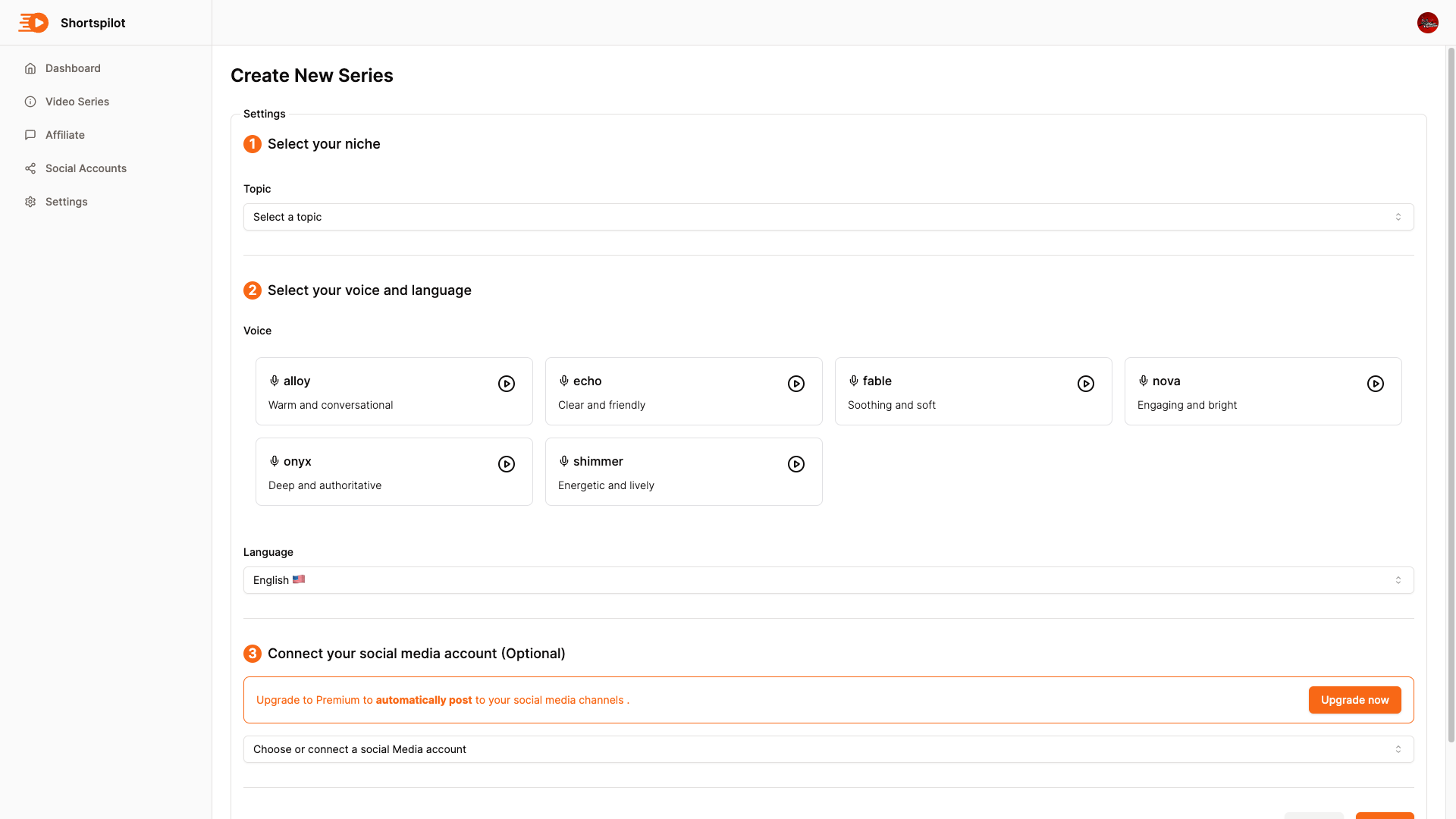The height and width of the screenshot is (819, 1456).
Task: Play the shimmer voice preview
Action: point(796,464)
